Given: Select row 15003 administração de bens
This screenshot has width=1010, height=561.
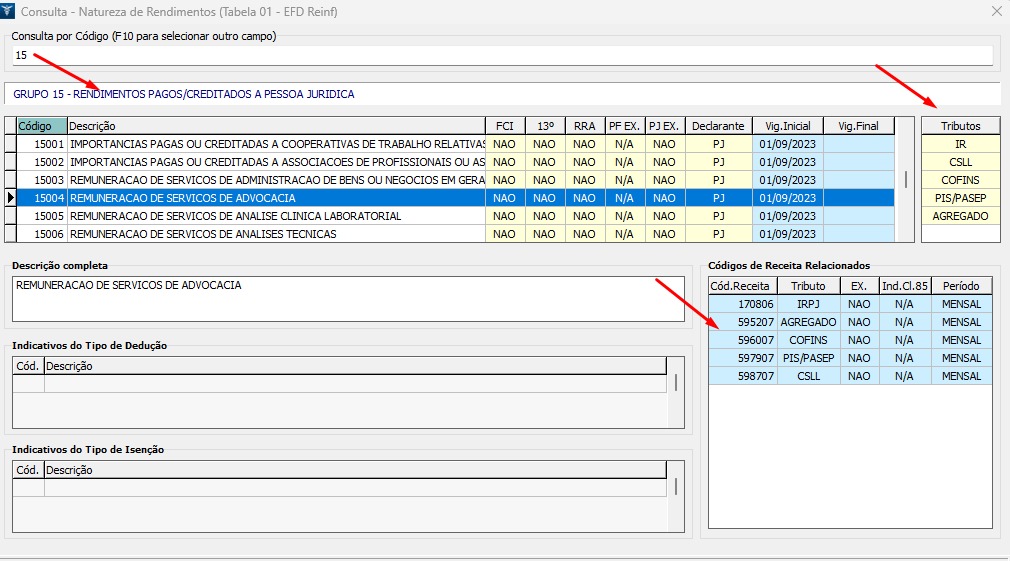Looking at the screenshot, I should 275,180.
